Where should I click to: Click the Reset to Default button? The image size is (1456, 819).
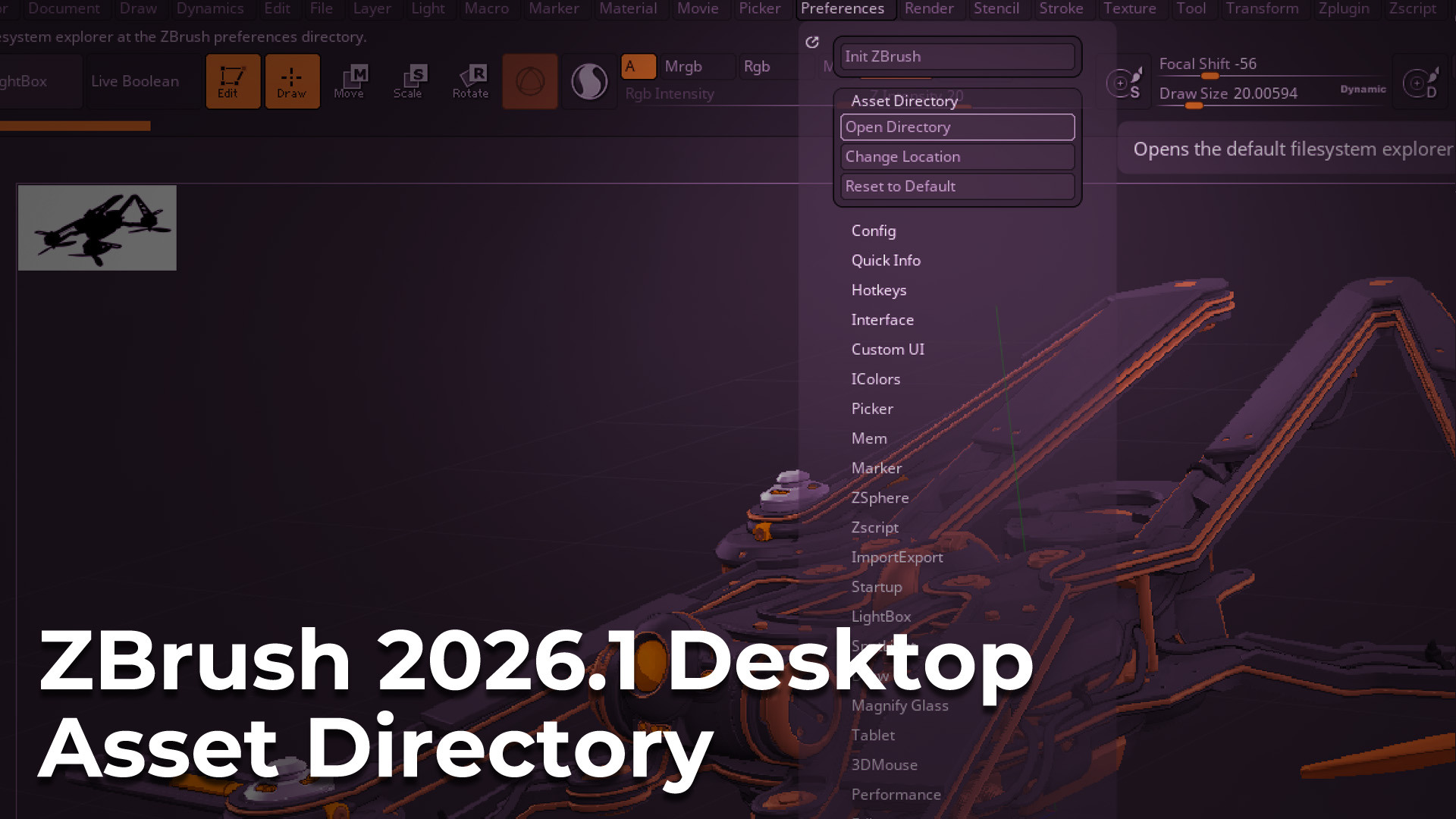(956, 187)
